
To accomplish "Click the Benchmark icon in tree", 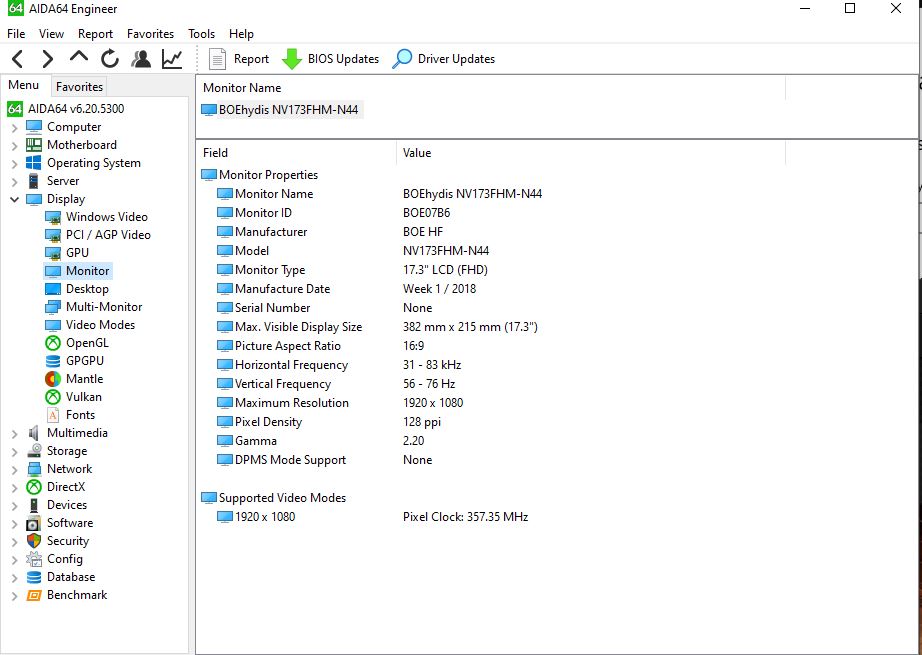I will [34, 595].
